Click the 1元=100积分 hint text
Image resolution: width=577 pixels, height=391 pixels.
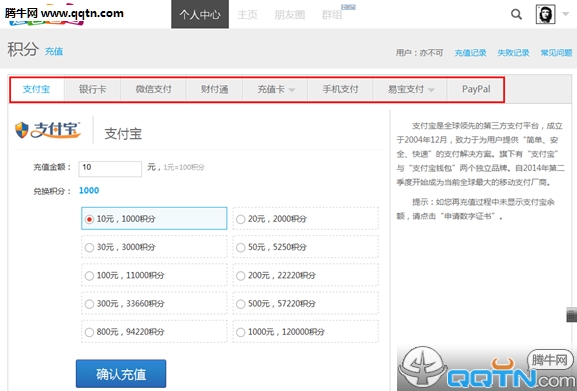tap(184, 167)
